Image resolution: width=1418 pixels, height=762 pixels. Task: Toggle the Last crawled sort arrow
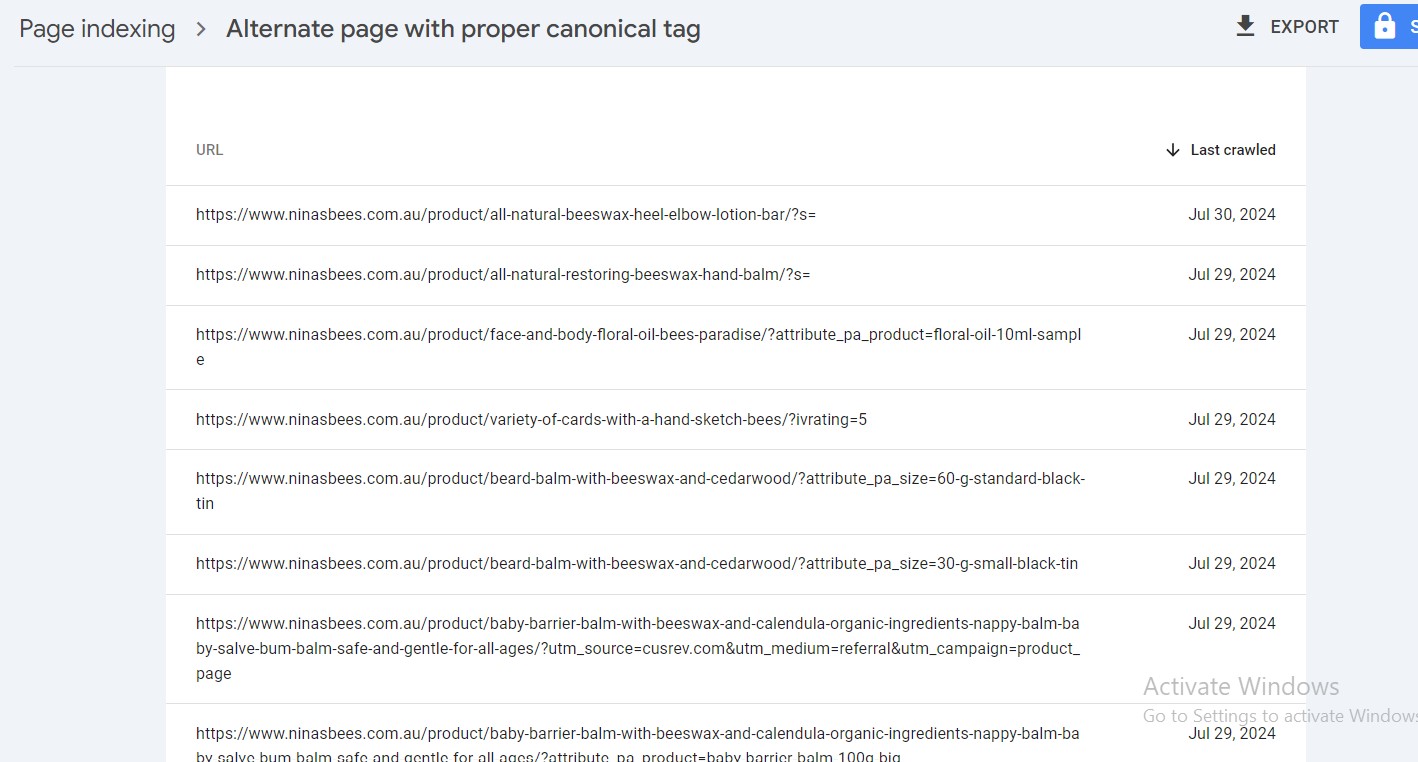pos(1173,150)
